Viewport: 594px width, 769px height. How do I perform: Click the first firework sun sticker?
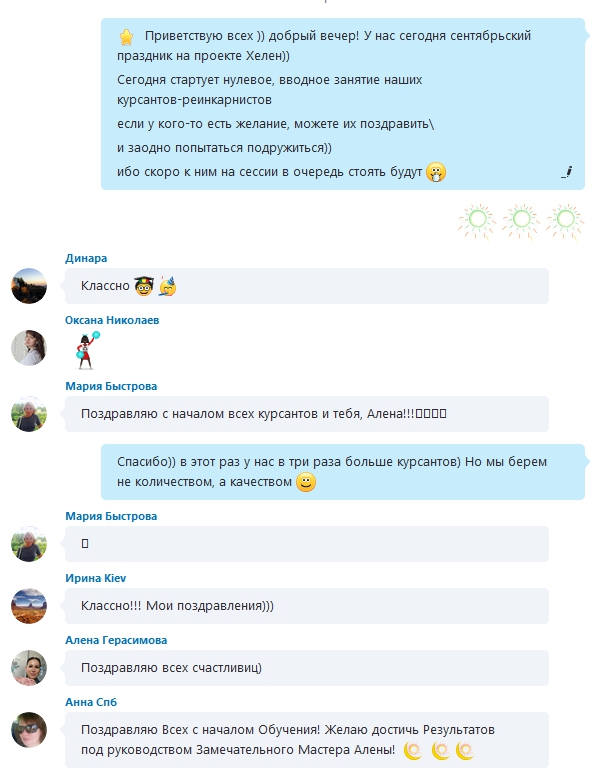pyautogui.click(x=477, y=222)
